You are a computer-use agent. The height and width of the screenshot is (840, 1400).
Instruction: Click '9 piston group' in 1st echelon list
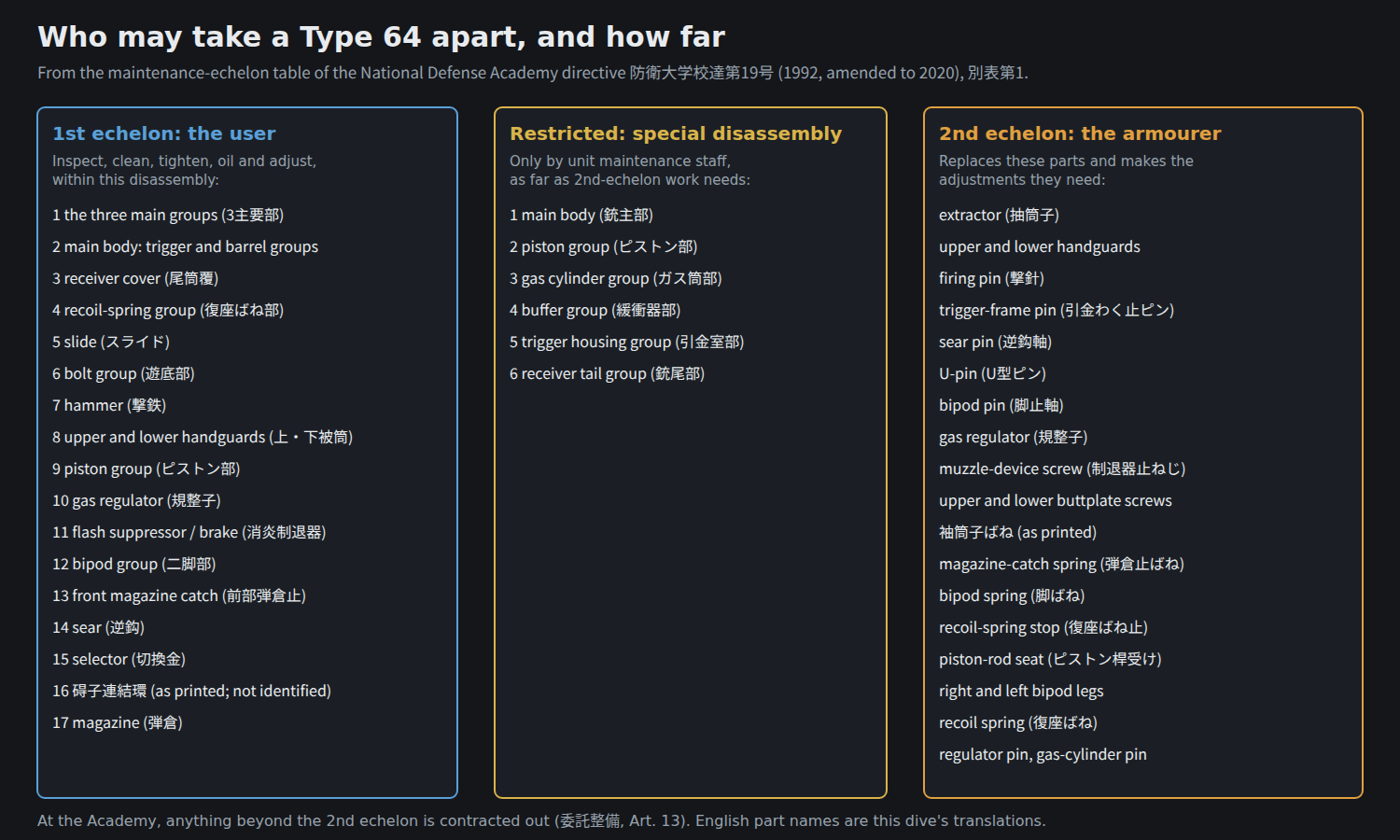[x=147, y=469]
